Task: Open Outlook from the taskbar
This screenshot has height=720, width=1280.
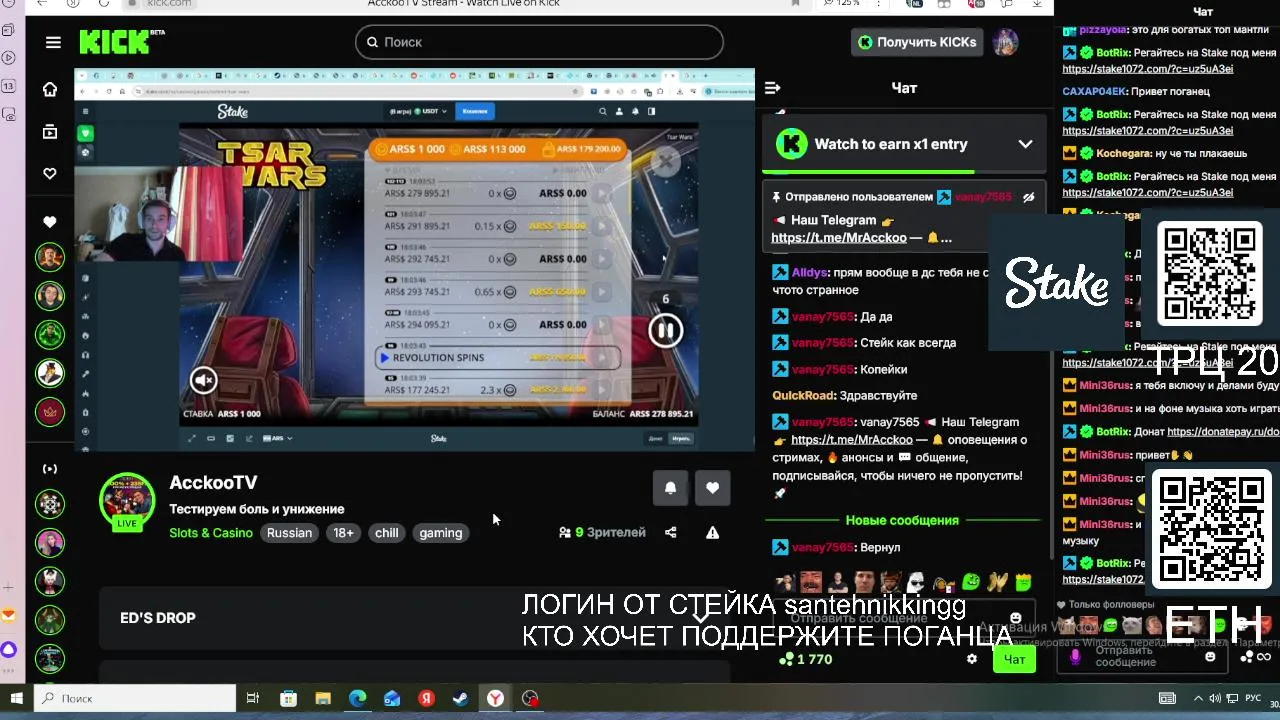Action: coord(392,698)
